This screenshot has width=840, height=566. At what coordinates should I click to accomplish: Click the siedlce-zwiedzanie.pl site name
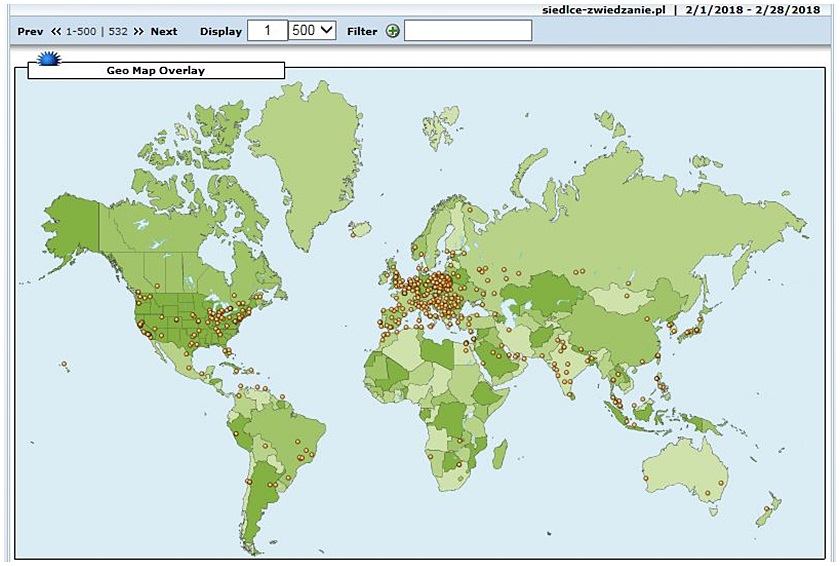coord(604,10)
